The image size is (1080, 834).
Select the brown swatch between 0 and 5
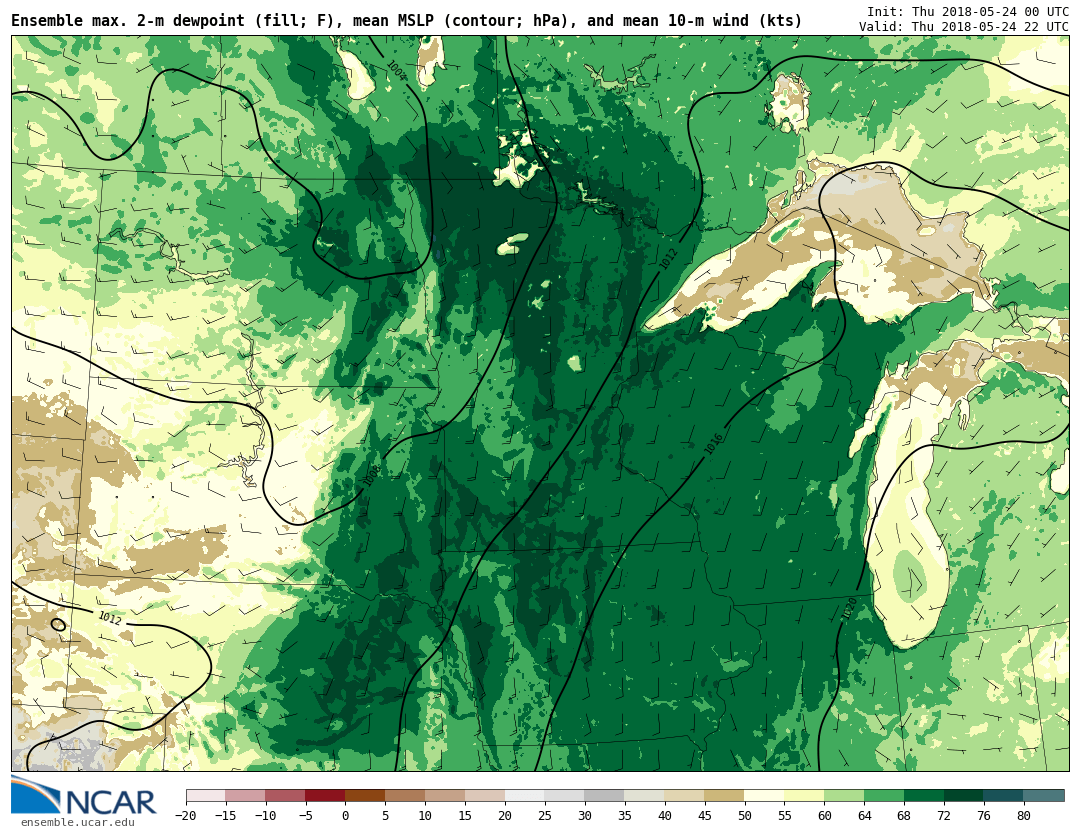point(366,796)
